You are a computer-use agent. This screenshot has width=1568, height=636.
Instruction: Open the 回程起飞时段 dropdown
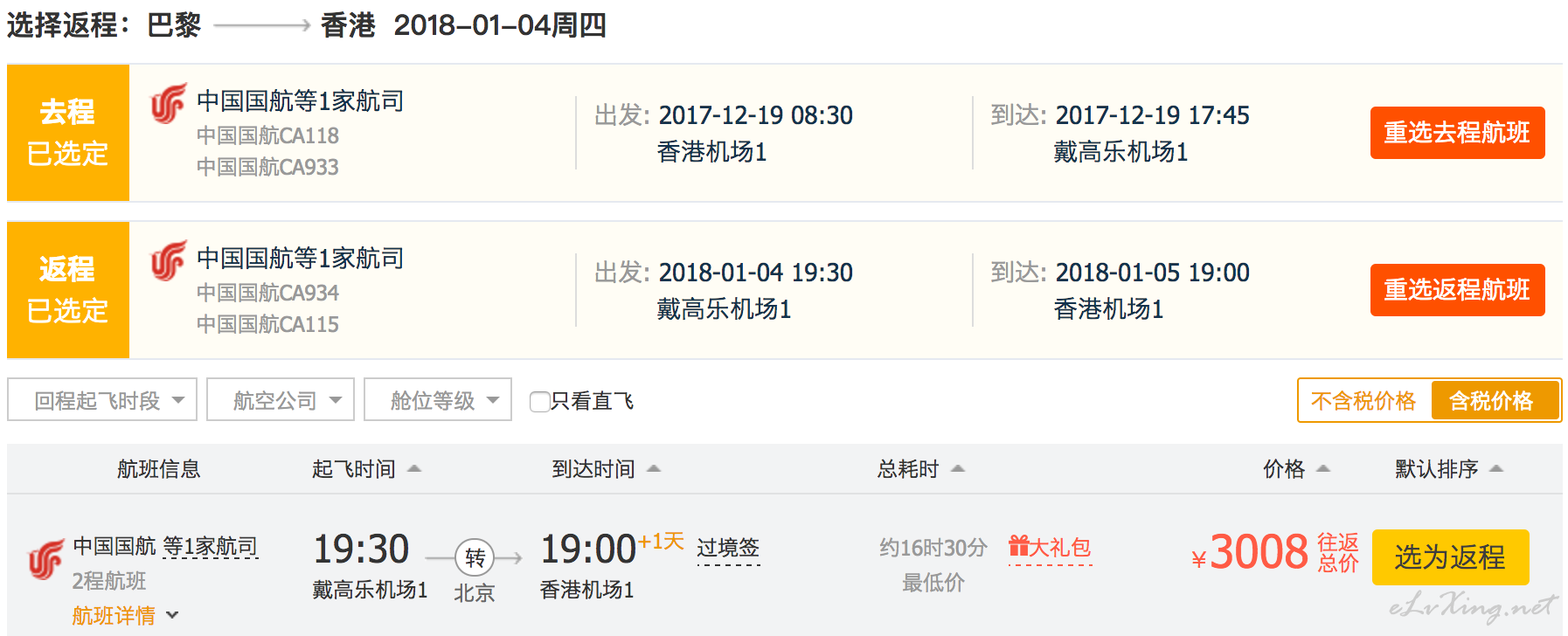tap(102, 400)
